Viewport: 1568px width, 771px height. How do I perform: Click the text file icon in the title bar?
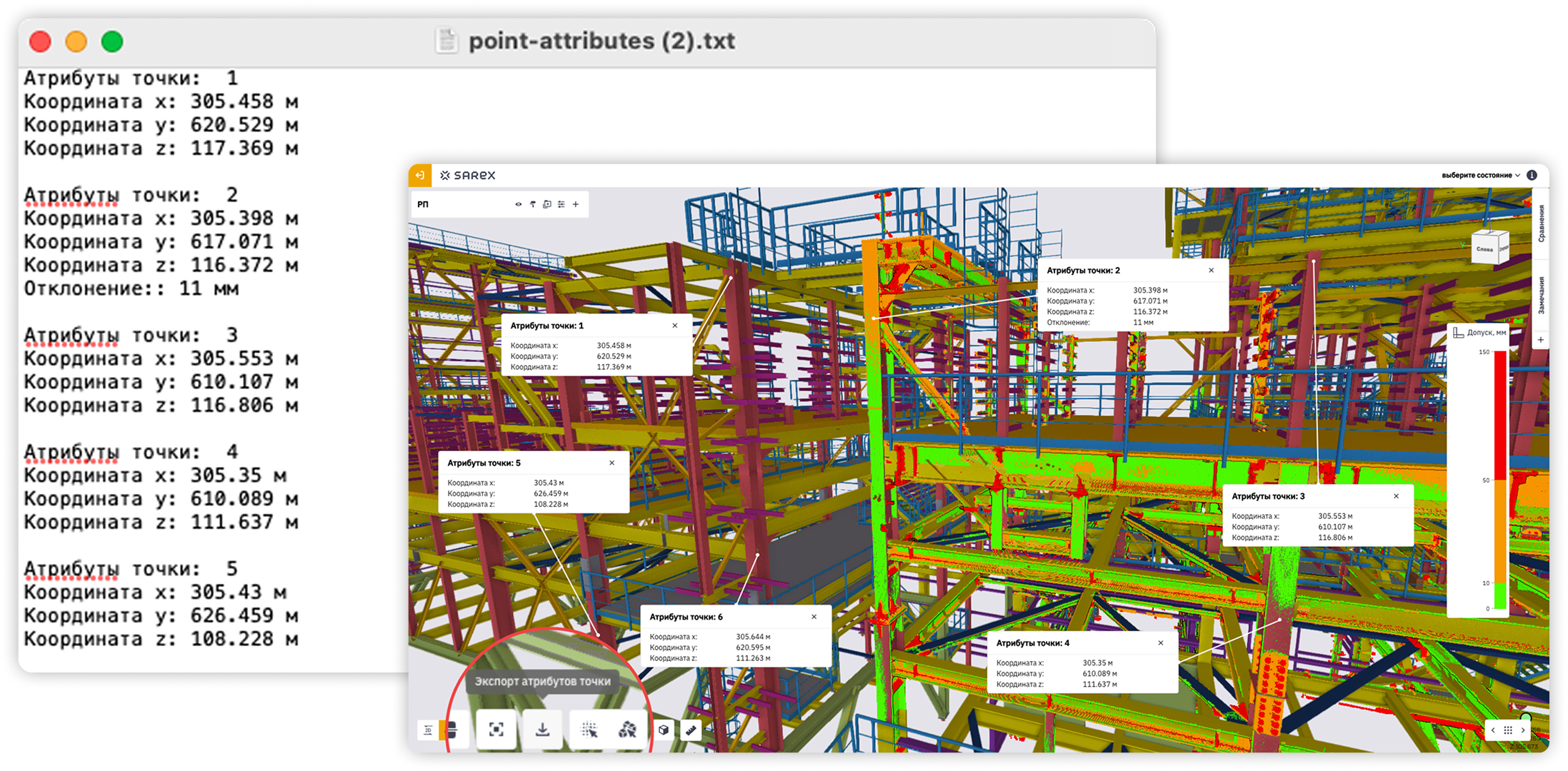(446, 41)
